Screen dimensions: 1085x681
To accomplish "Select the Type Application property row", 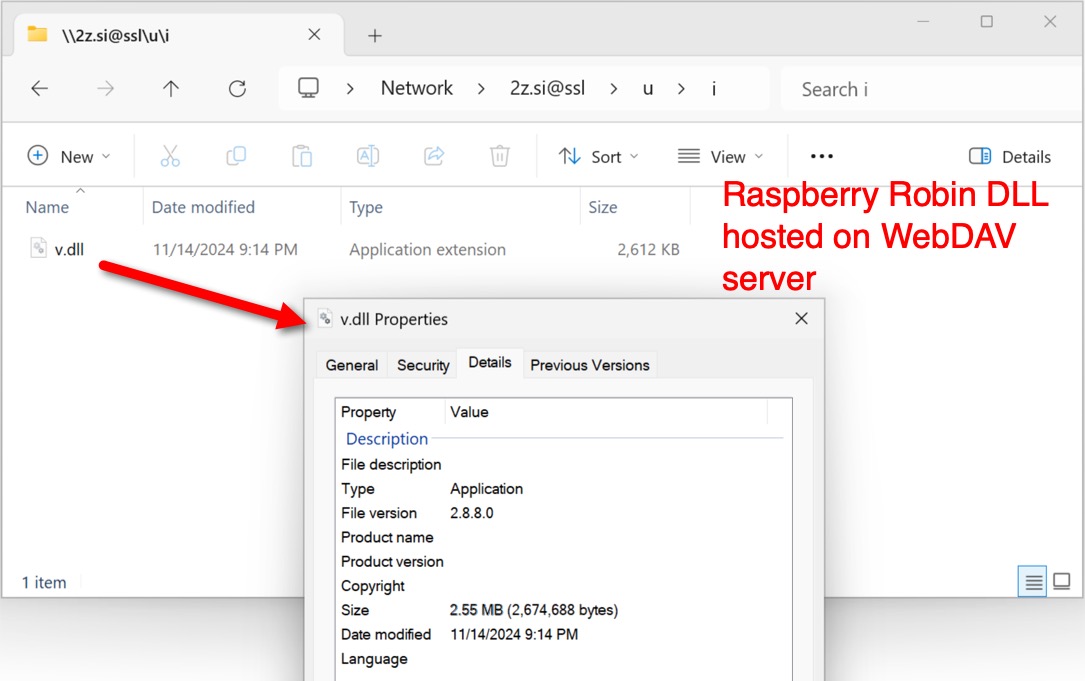I will 563,489.
